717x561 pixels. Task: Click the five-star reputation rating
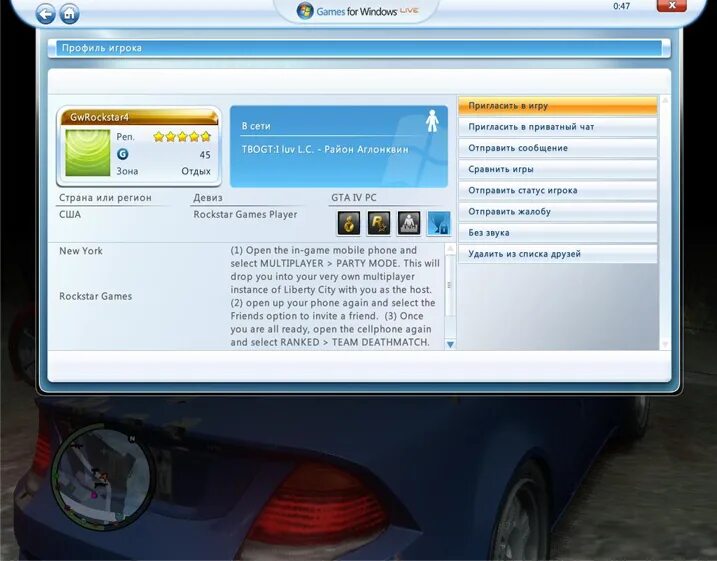[x=182, y=136]
